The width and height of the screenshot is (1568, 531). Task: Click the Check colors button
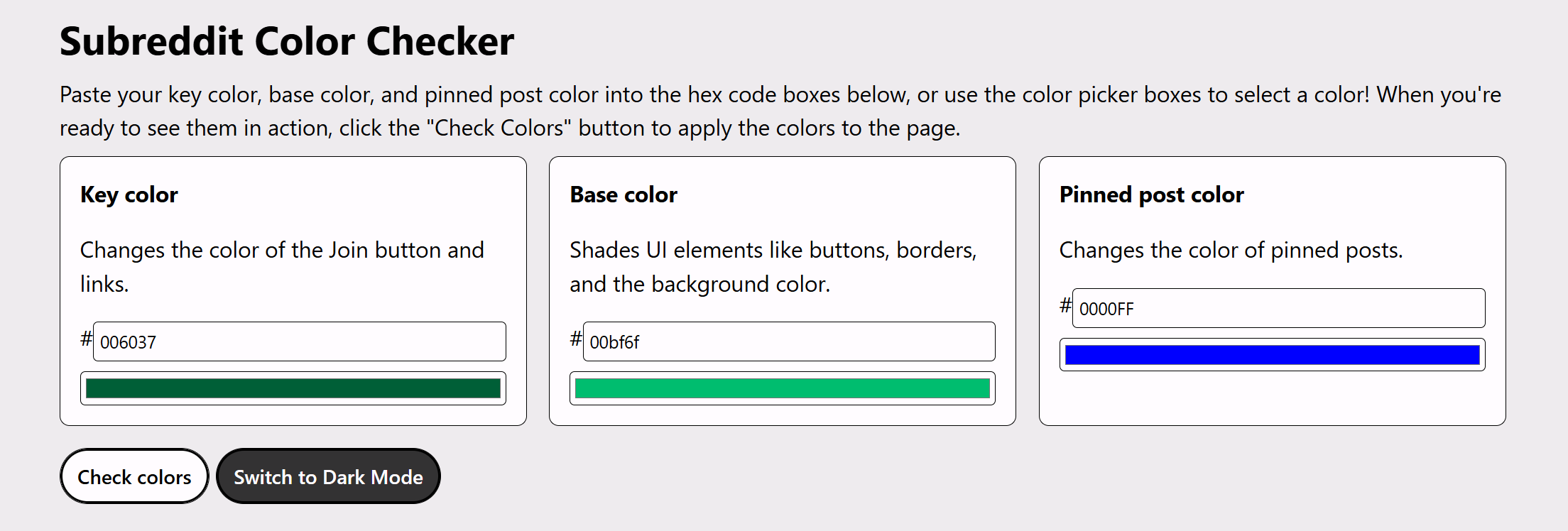pos(134,476)
